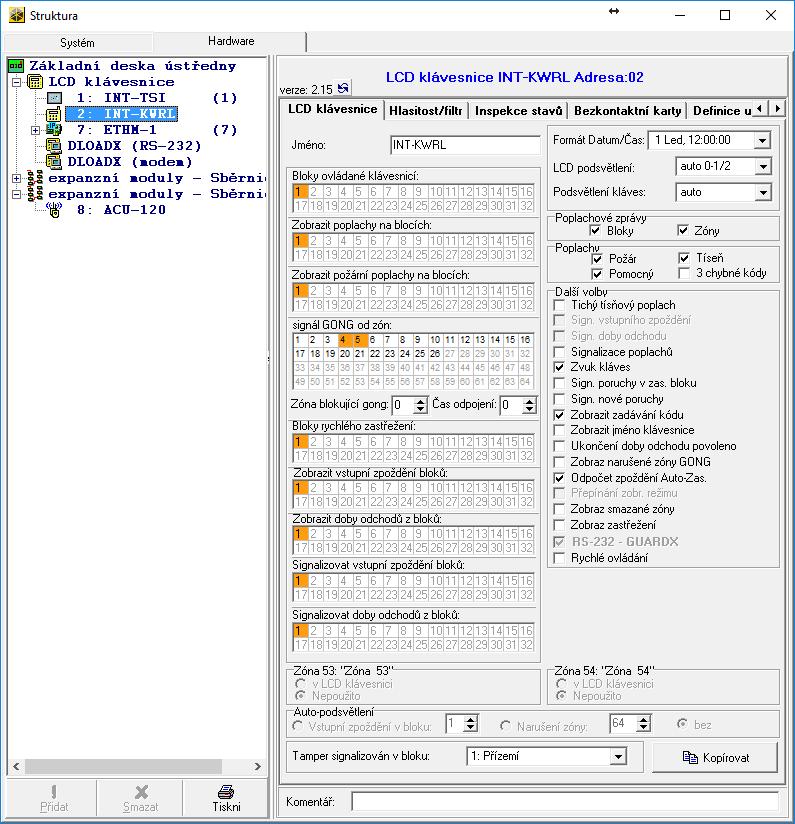This screenshot has width=795, height=824.
Task: Toggle zone 4 in signál GONG od zón
Action: click(x=343, y=339)
